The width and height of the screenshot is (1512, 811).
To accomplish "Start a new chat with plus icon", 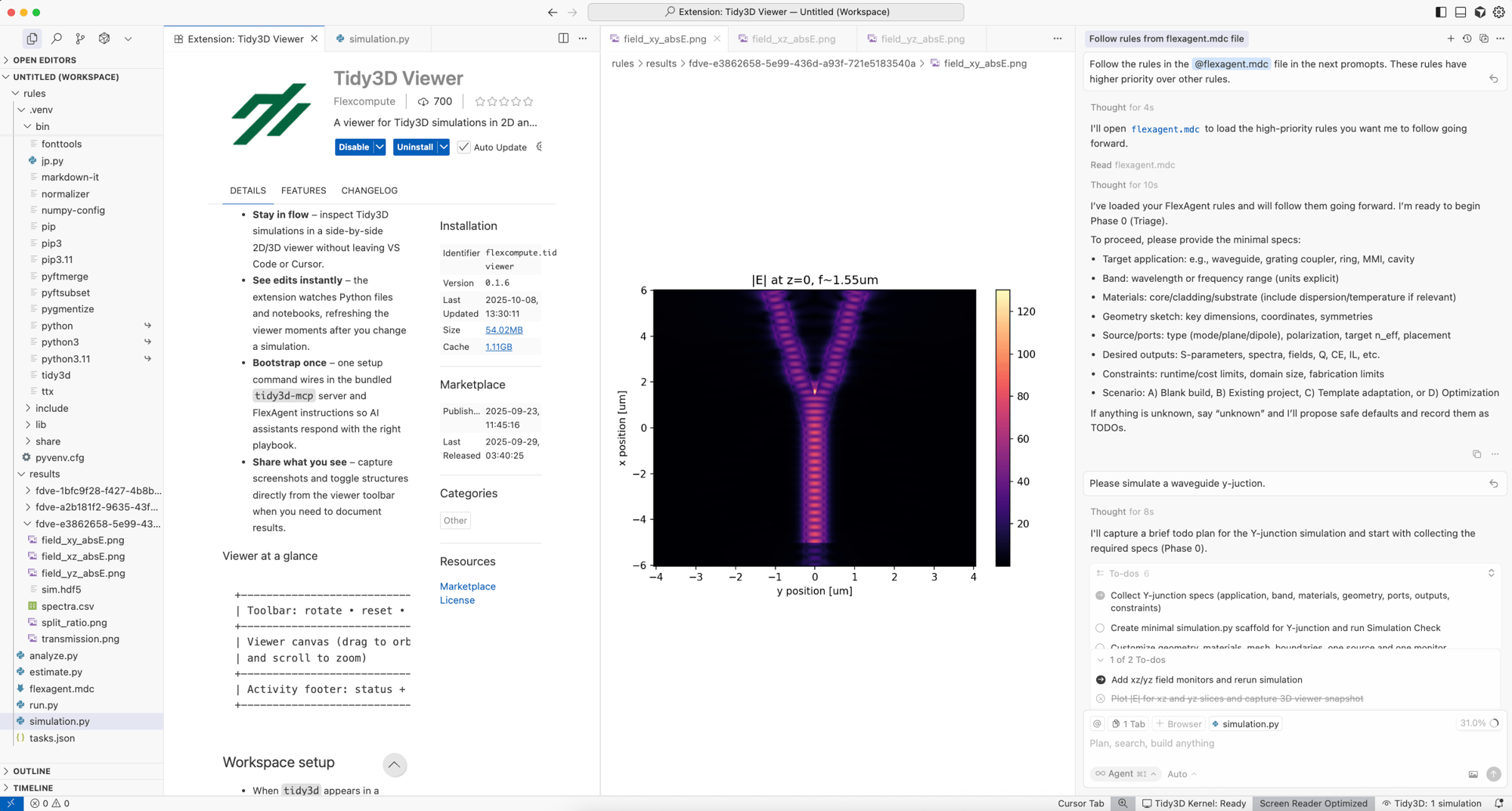I will [x=1450, y=39].
